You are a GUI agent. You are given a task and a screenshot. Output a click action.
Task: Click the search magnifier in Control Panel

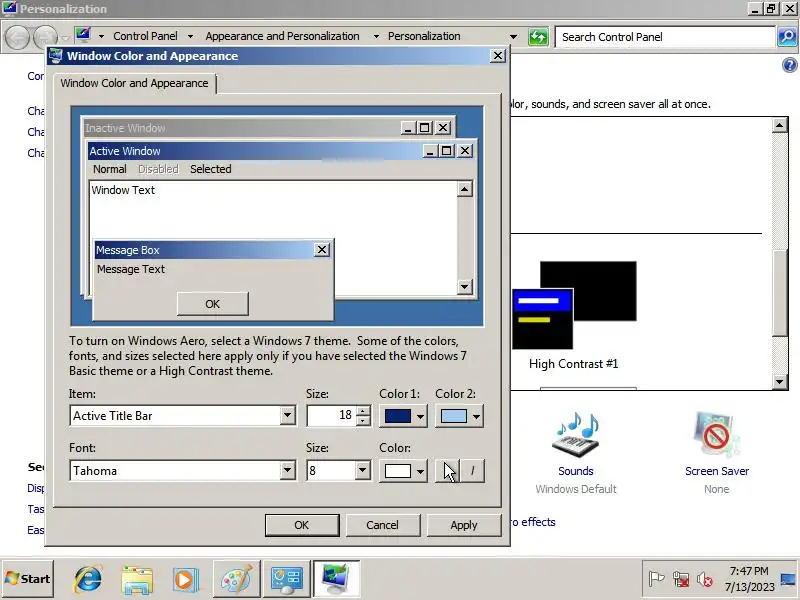pos(787,37)
